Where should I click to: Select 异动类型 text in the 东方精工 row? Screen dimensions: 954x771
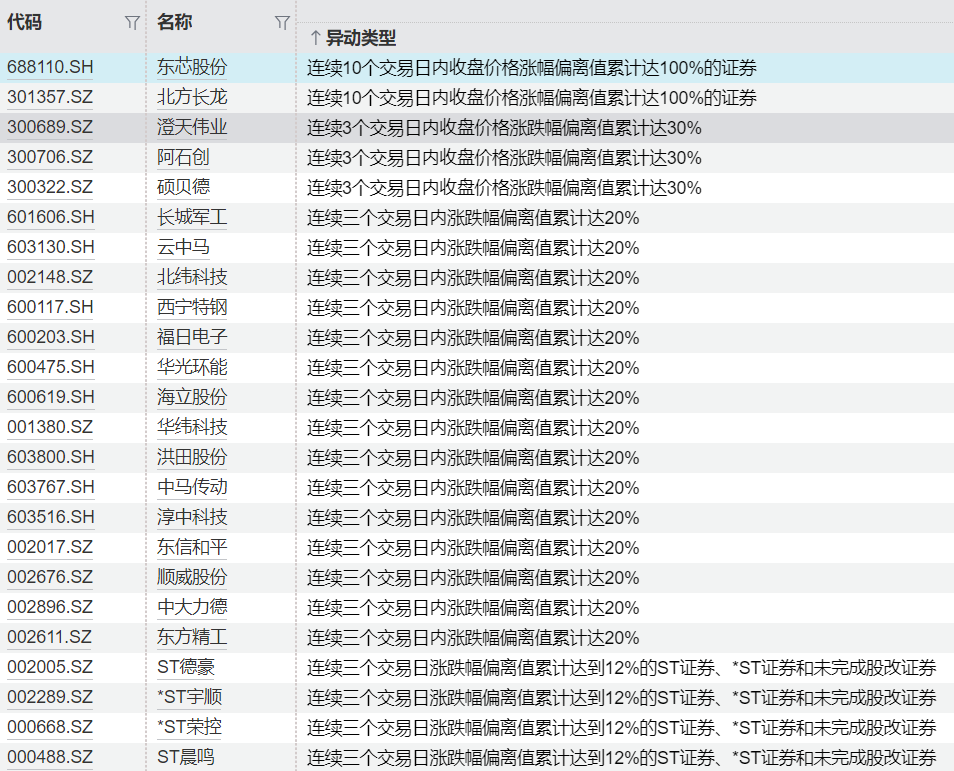click(x=473, y=638)
